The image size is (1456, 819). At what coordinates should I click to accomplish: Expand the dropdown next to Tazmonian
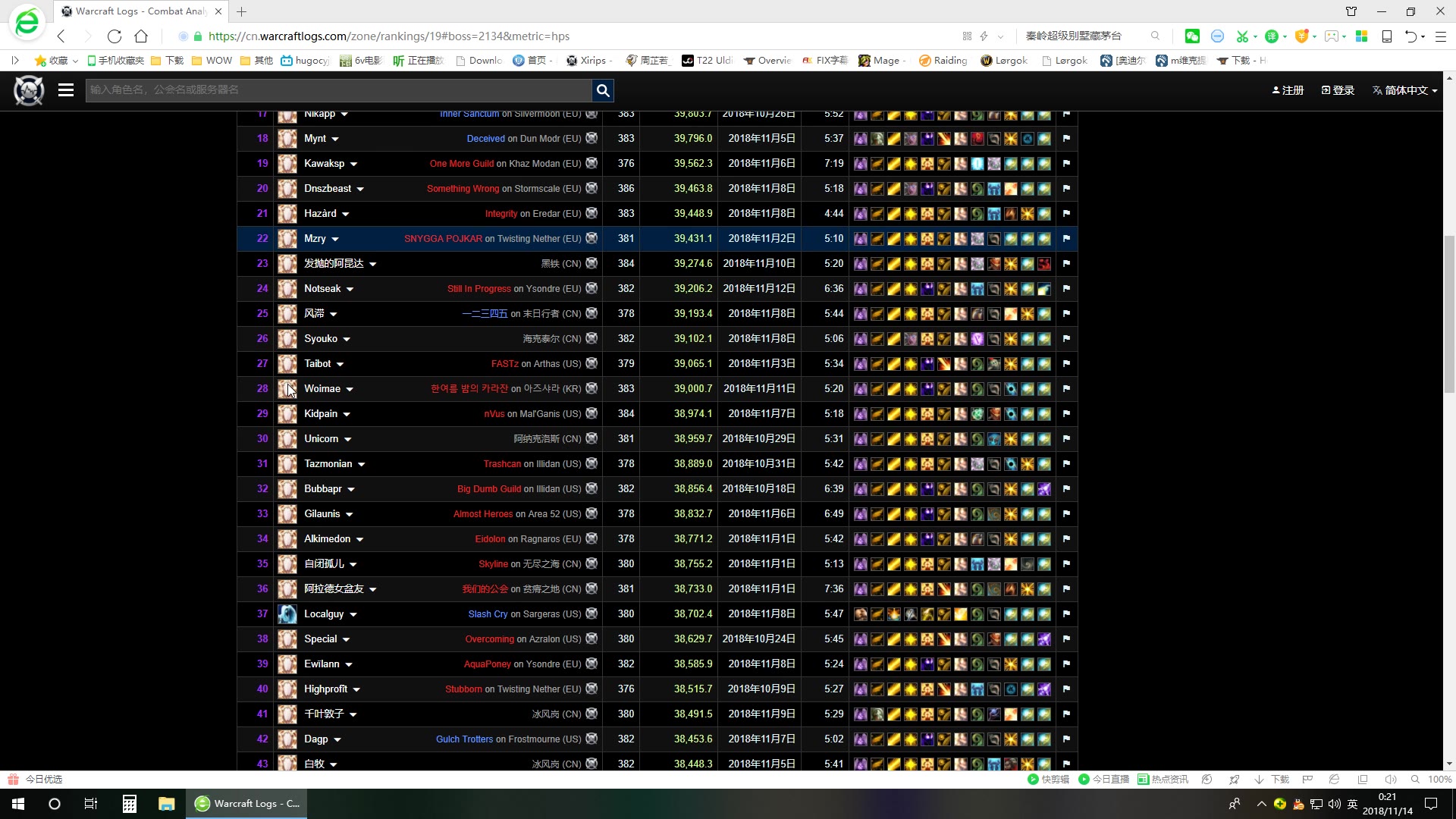click(361, 464)
